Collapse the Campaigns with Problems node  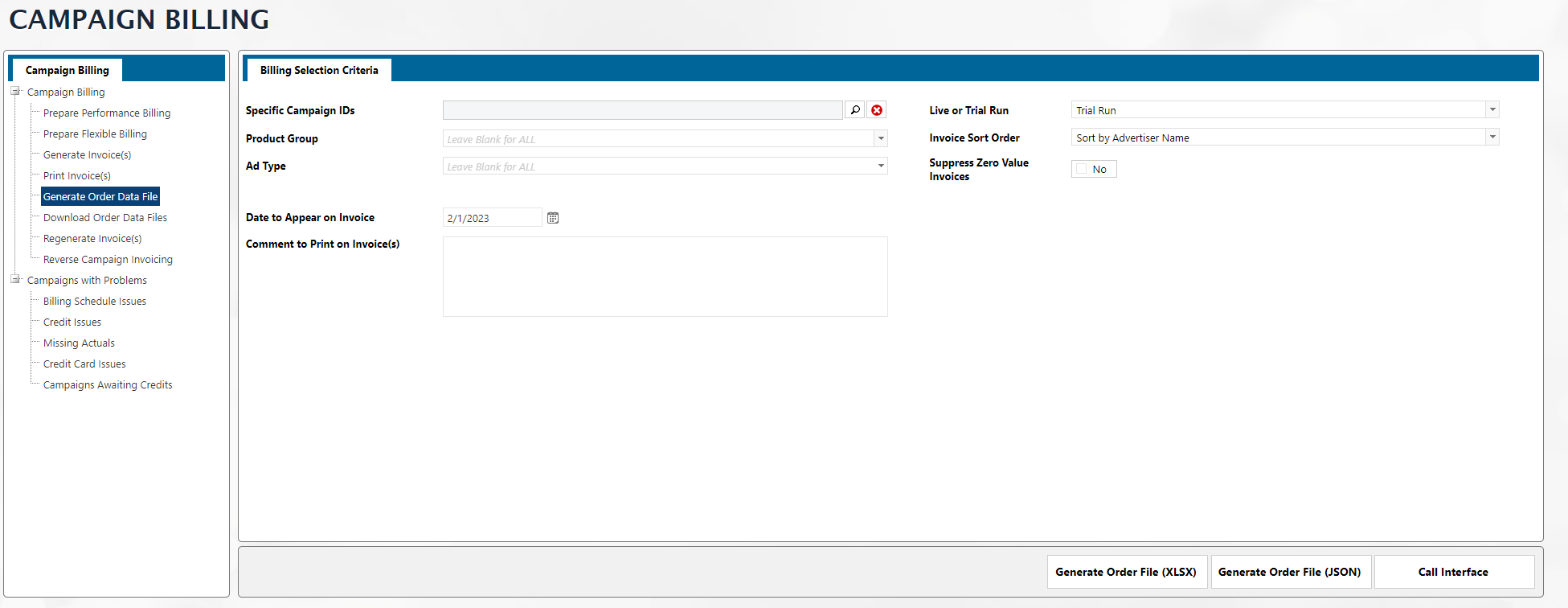coord(15,280)
